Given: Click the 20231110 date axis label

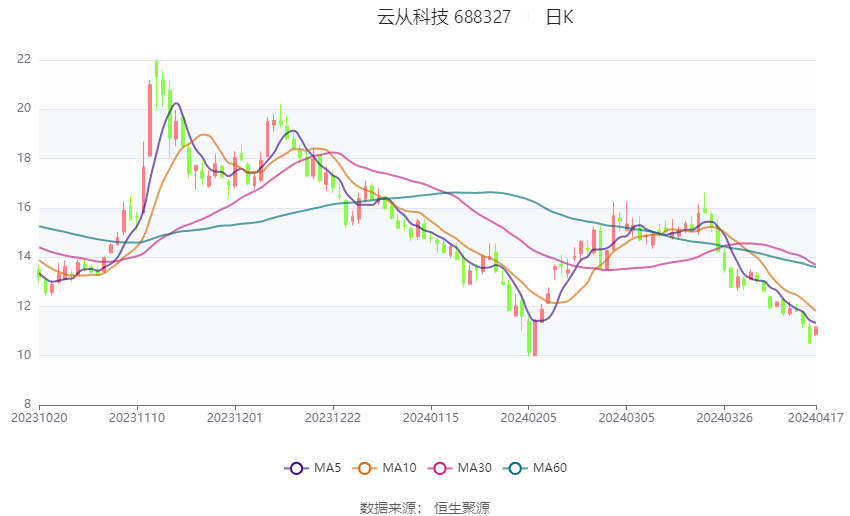Looking at the screenshot, I should (x=137, y=418).
